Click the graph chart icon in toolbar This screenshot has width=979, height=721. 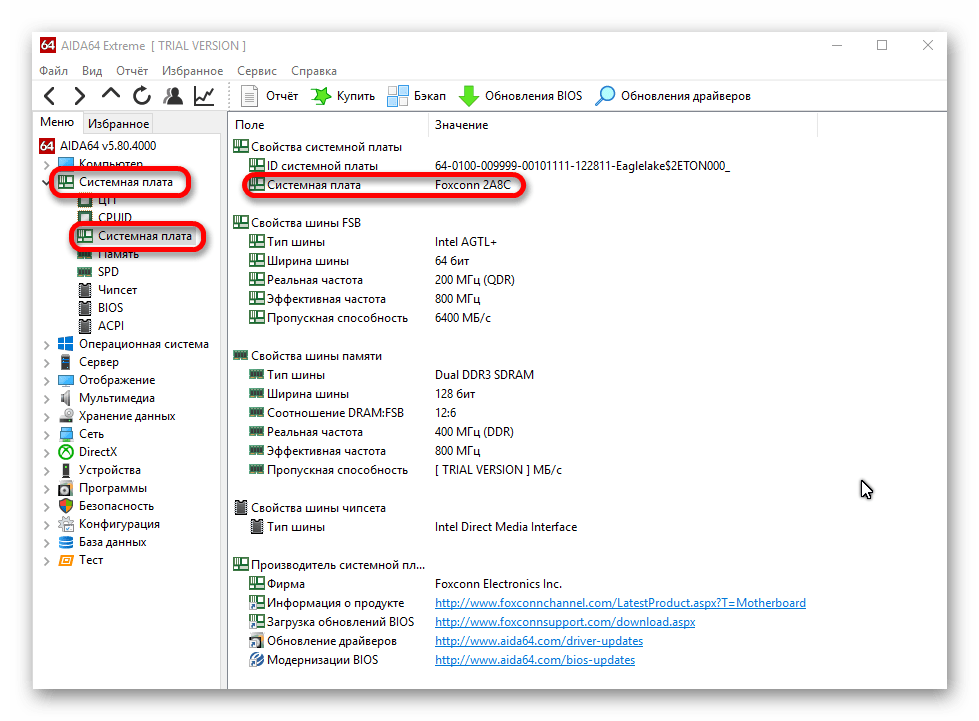tap(204, 96)
